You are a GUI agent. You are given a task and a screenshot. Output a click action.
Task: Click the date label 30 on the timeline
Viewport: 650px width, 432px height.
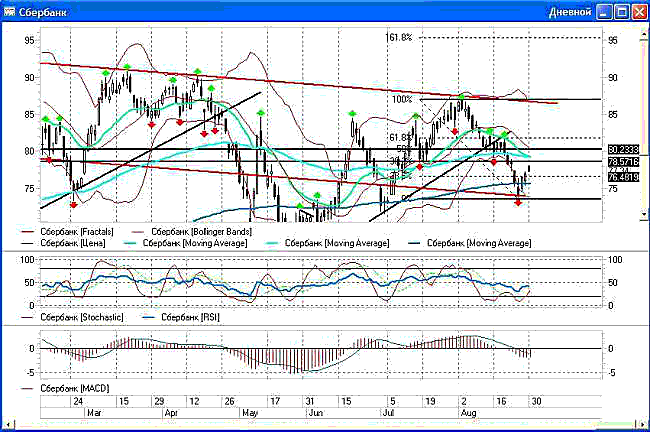coord(536,401)
